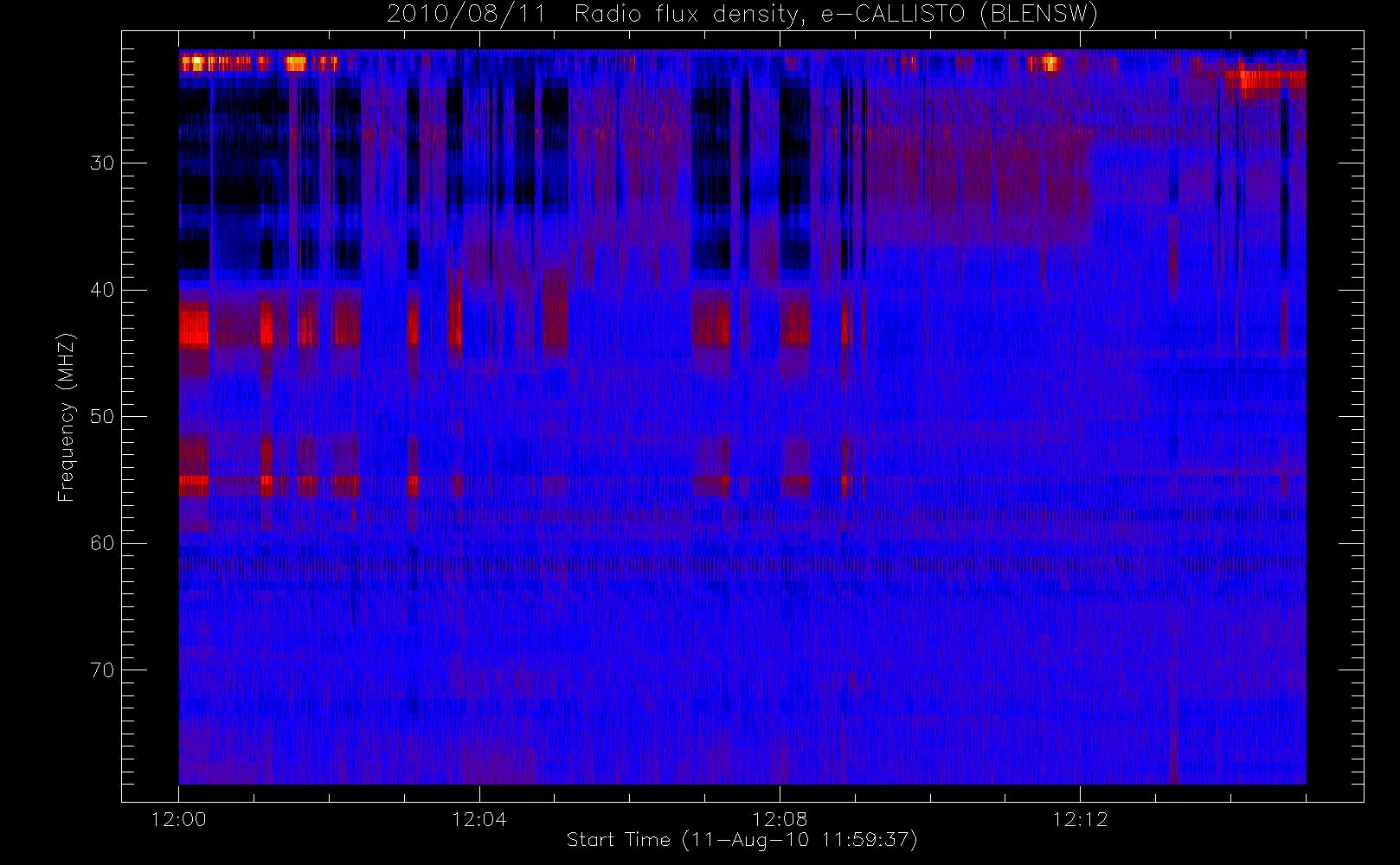The height and width of the screenshot is (865, 1400).
Task: Click the Start Time axis label
Action: click(742, 840)
